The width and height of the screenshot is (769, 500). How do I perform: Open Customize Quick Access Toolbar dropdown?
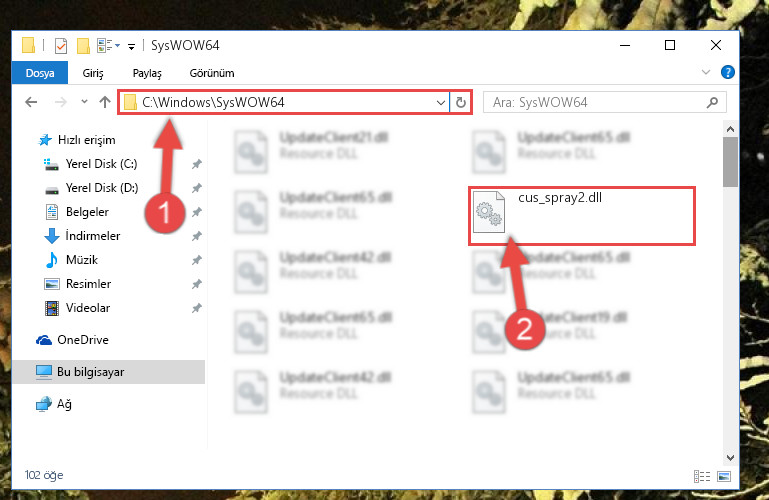131,47
